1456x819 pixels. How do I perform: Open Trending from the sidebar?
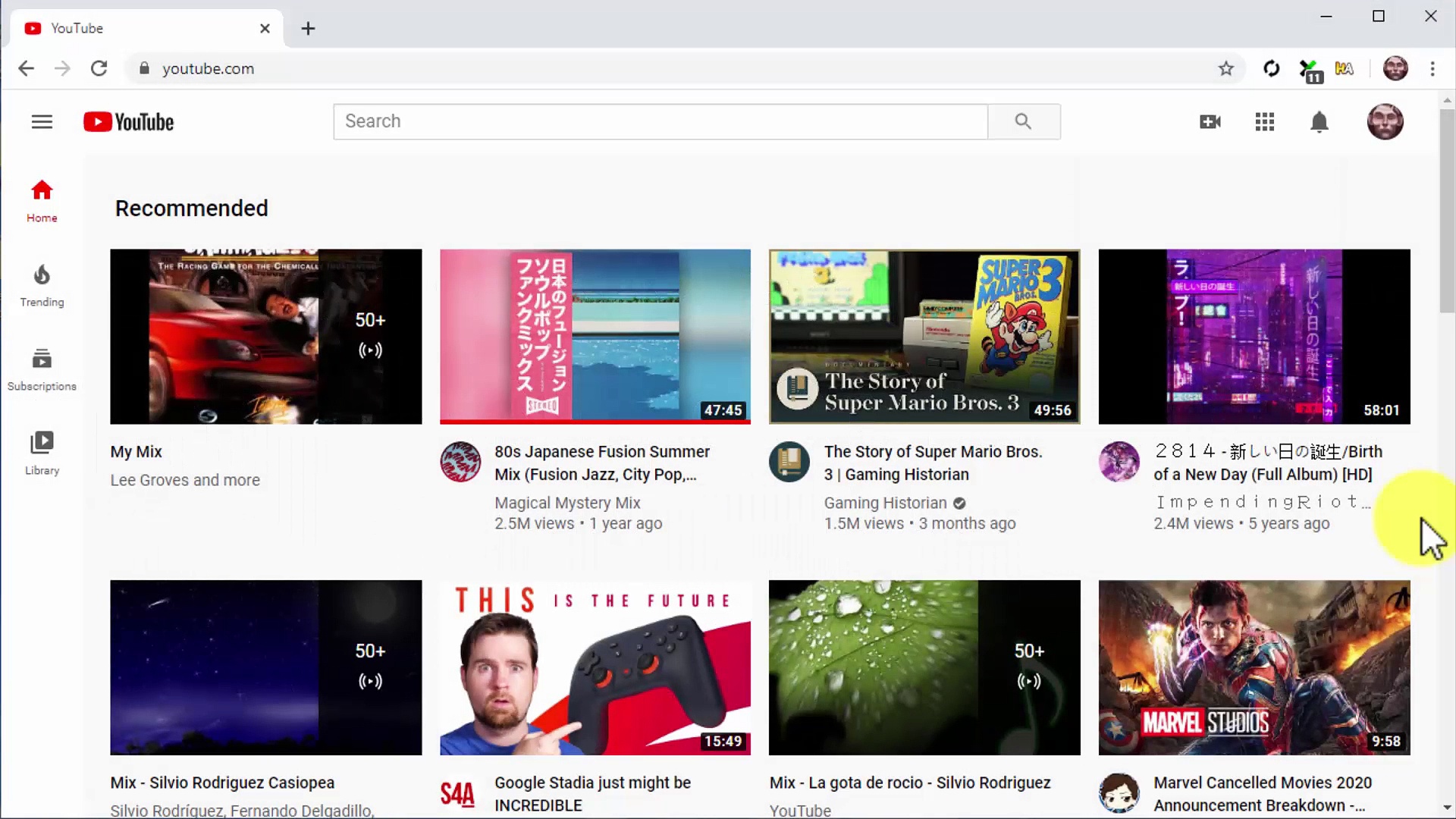pyautogui.click(x=42, y=285)
